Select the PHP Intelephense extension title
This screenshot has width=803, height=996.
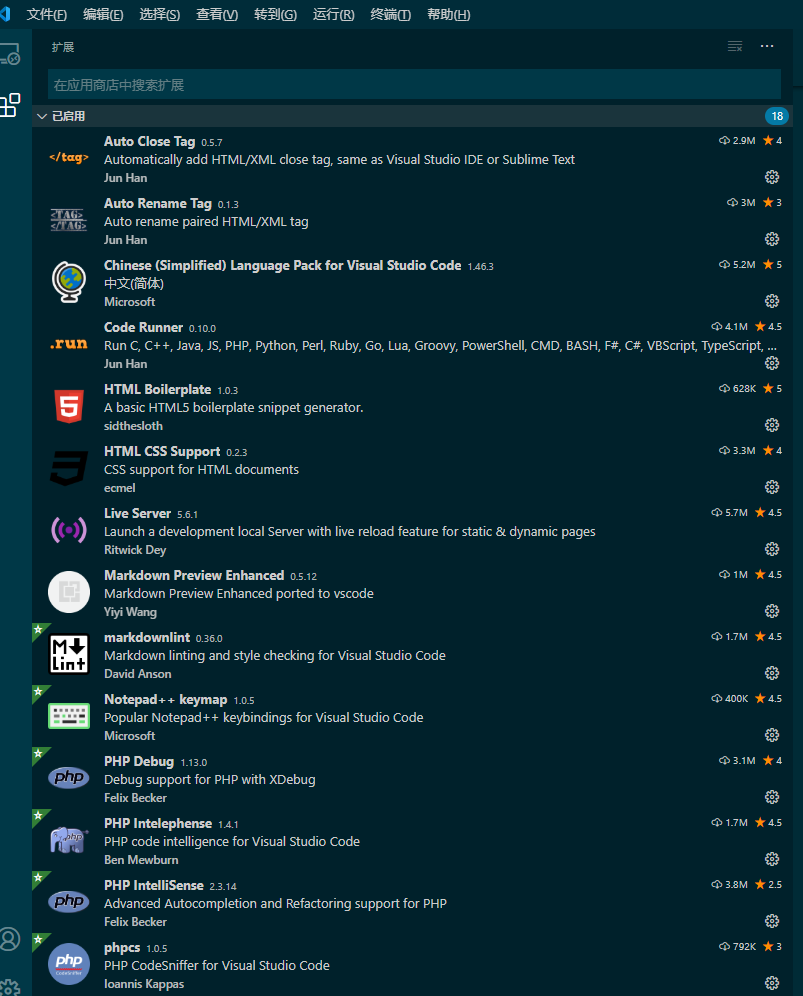[x=158, y=823]
